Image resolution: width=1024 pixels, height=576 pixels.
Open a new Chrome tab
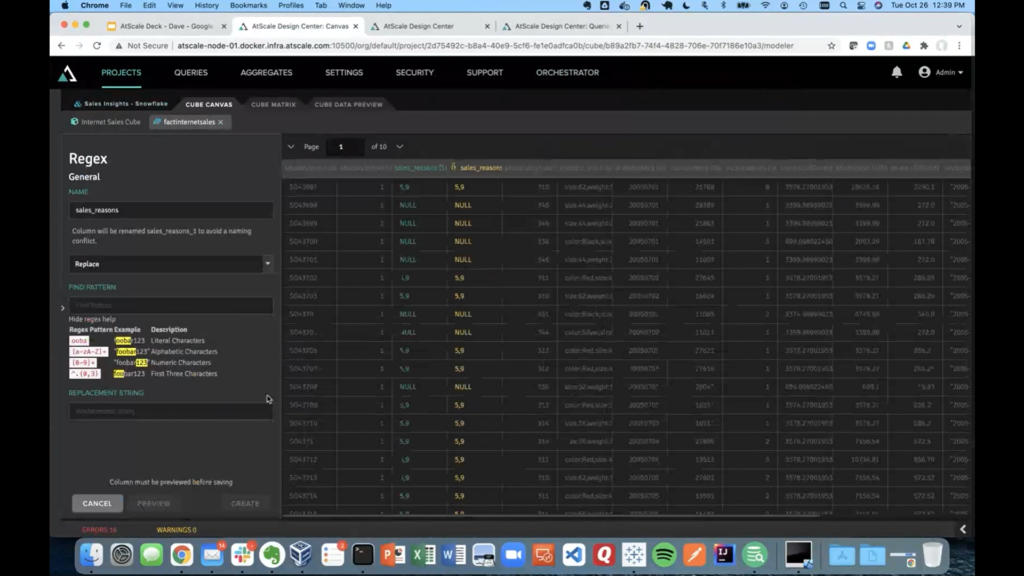click(639, 26)
